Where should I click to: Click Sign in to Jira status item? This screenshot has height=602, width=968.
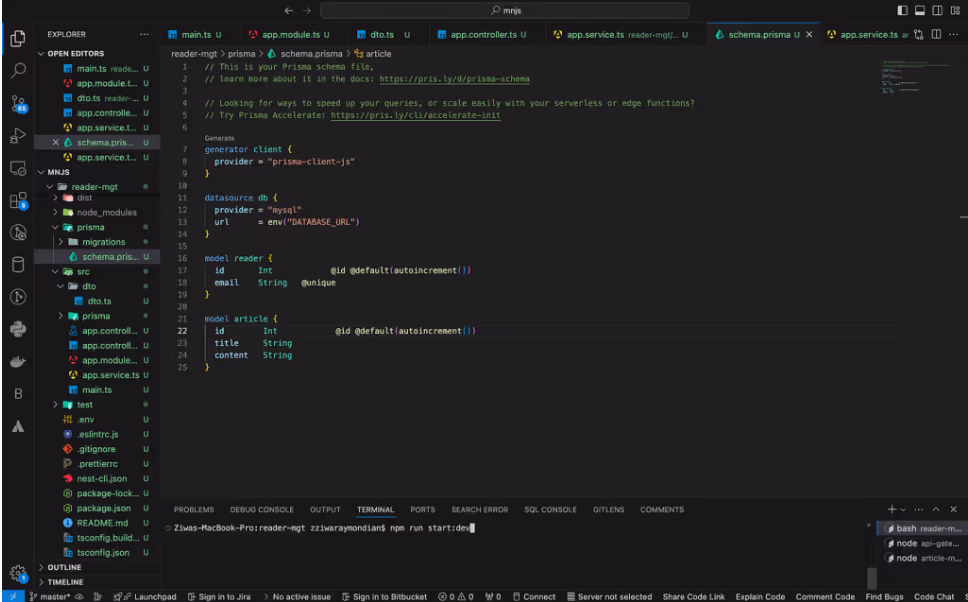(x=219, y=596)
